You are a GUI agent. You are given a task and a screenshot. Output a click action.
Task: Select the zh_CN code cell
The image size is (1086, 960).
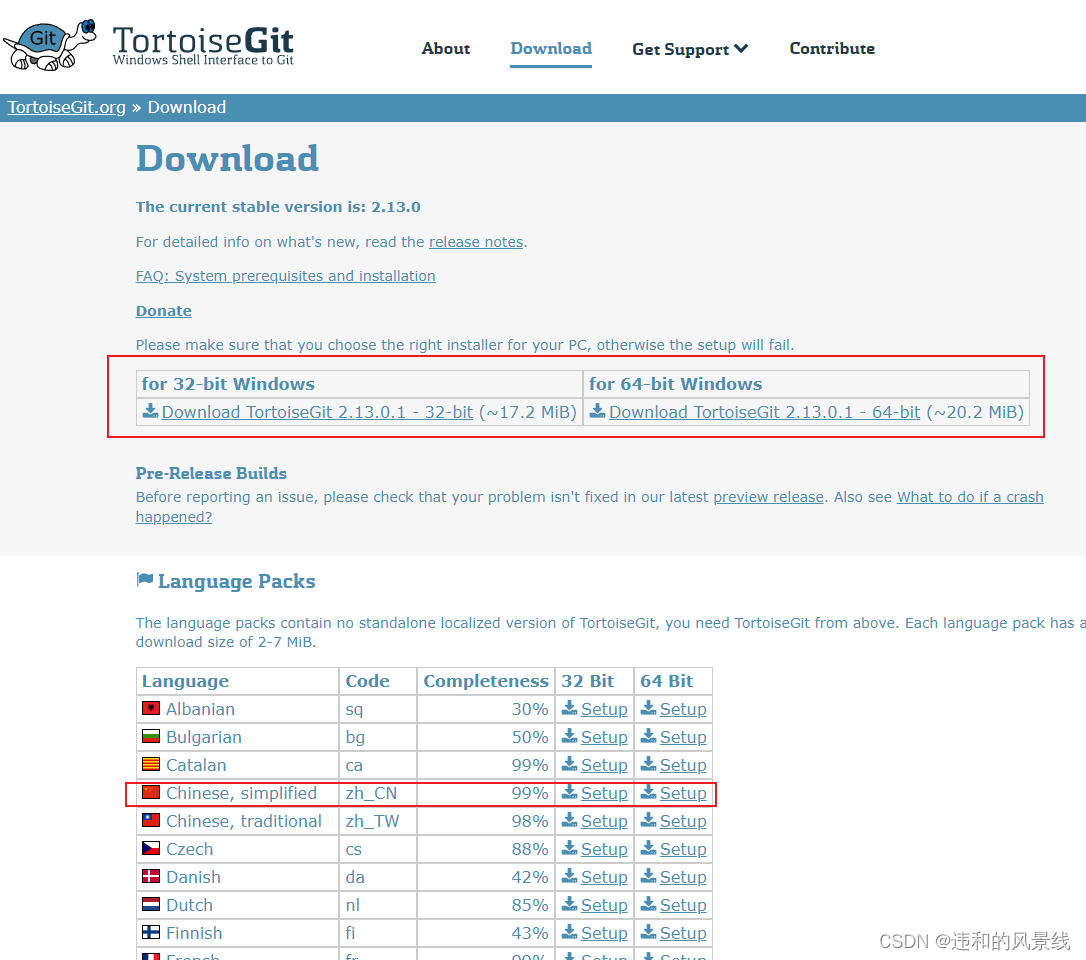coord(377,793)
